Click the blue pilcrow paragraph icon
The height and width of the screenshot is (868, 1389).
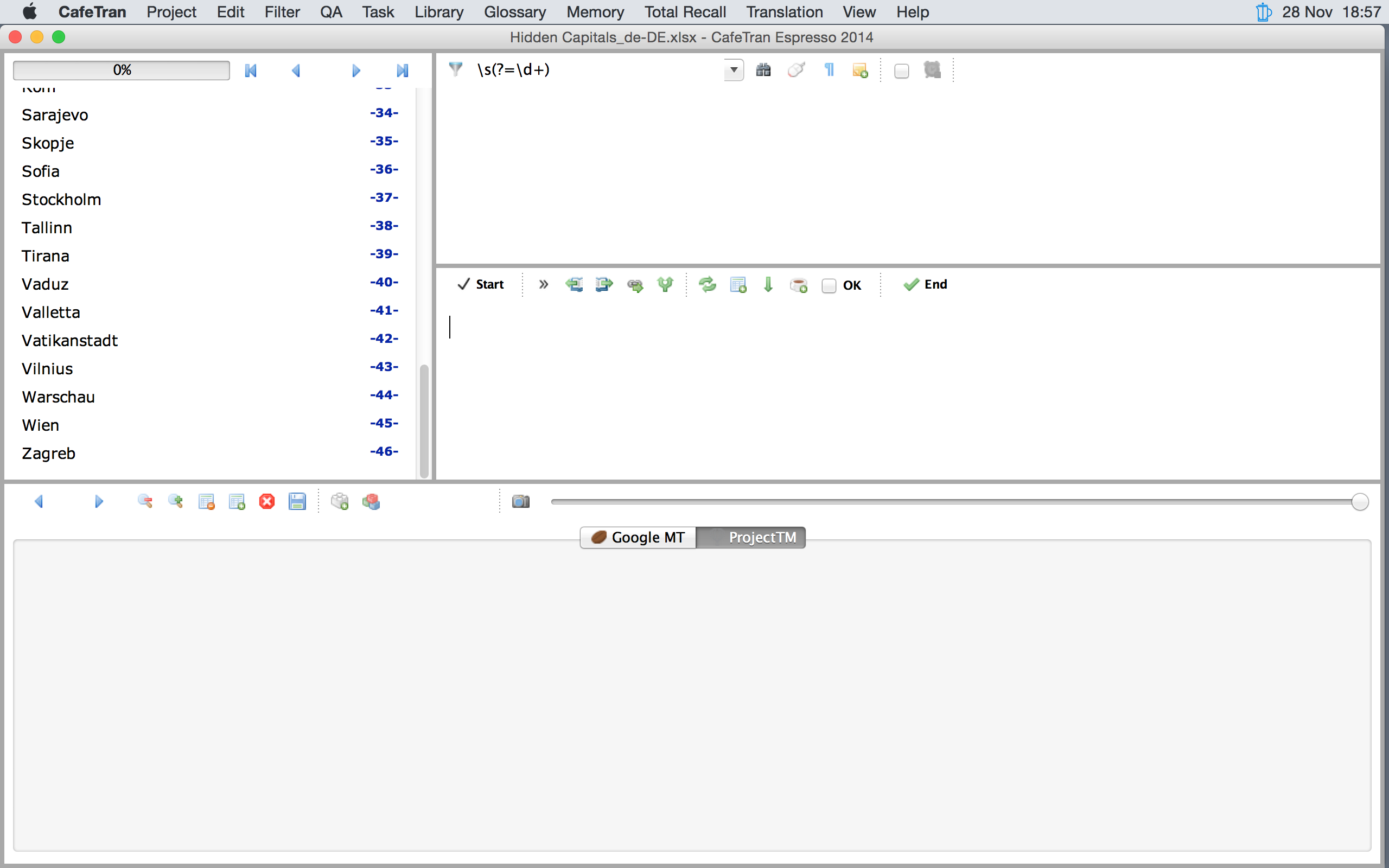pyautogui.click(x=829, y=70)
